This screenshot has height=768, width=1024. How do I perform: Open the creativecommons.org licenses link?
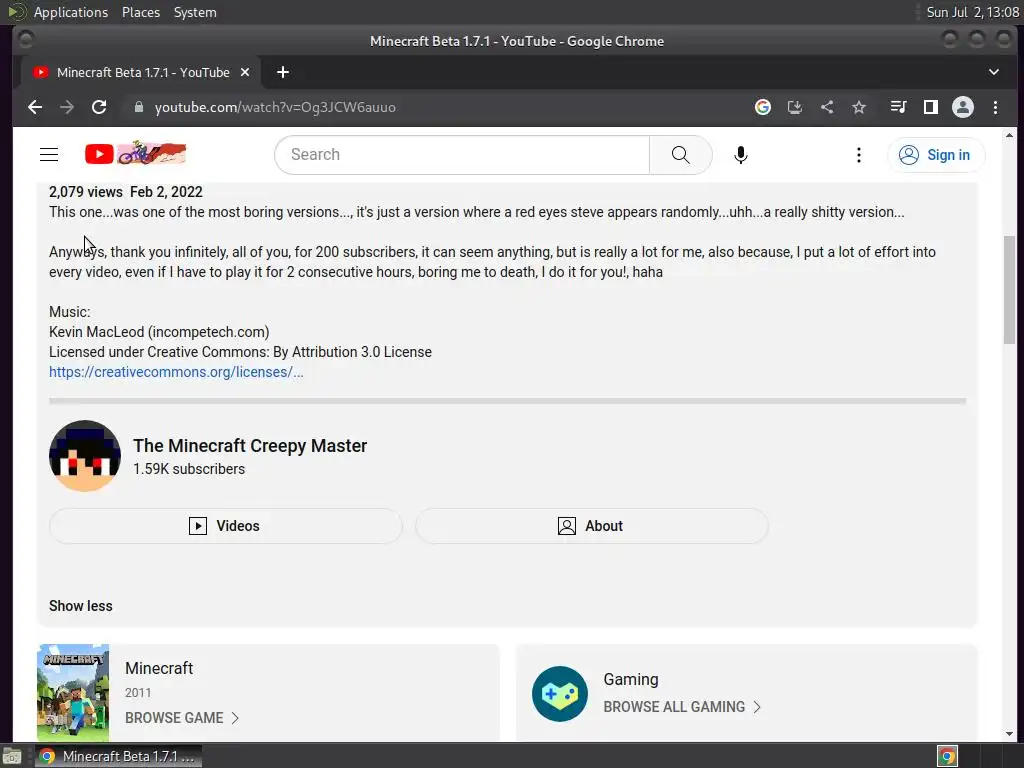tap(176, 372)
